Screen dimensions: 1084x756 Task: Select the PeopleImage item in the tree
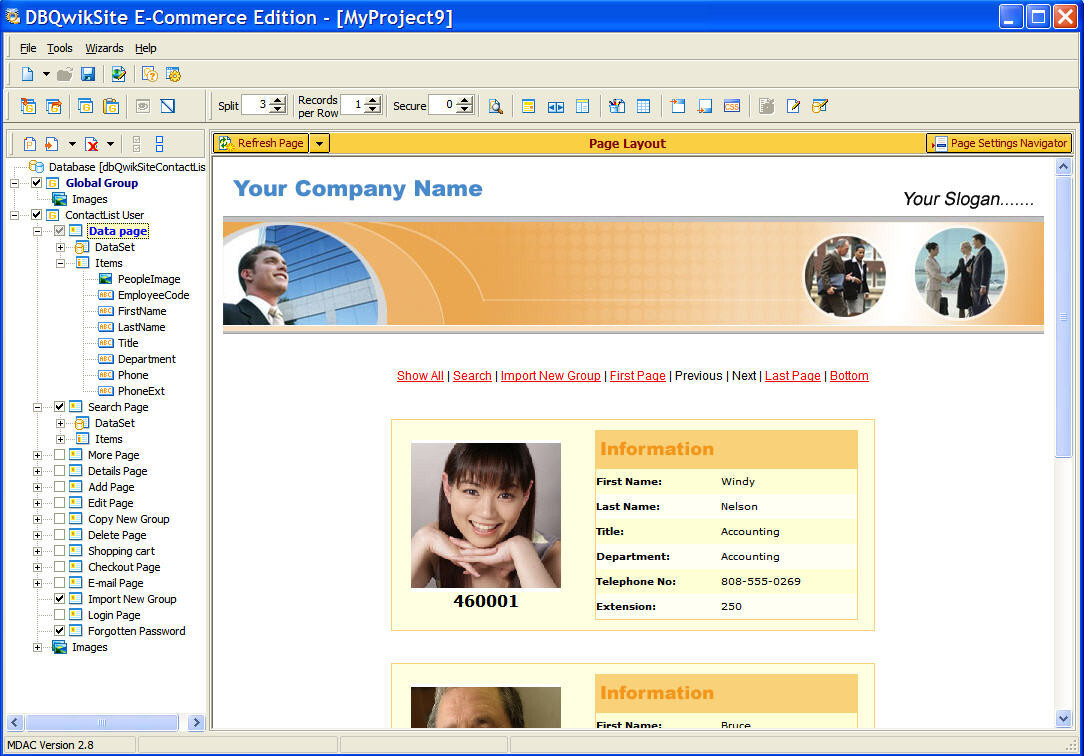pos(148,279)
